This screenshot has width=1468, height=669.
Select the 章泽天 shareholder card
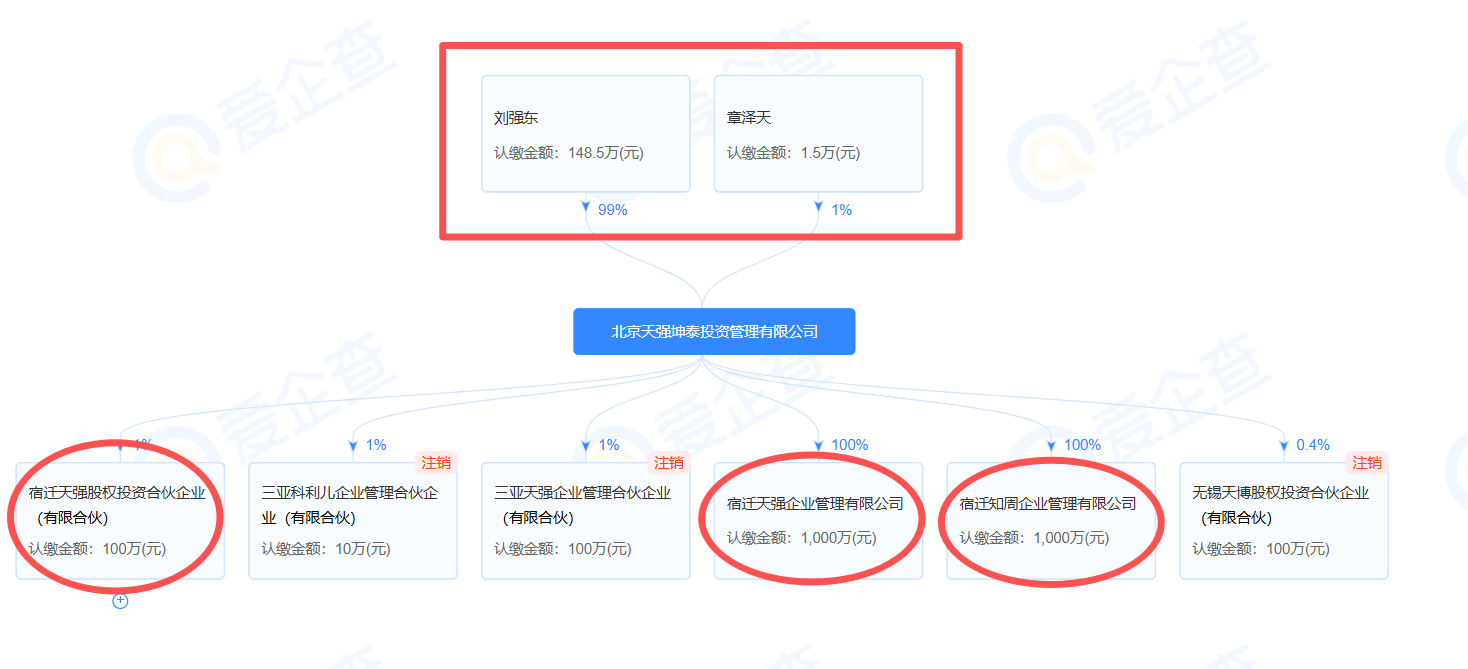[x=818, y=134]
